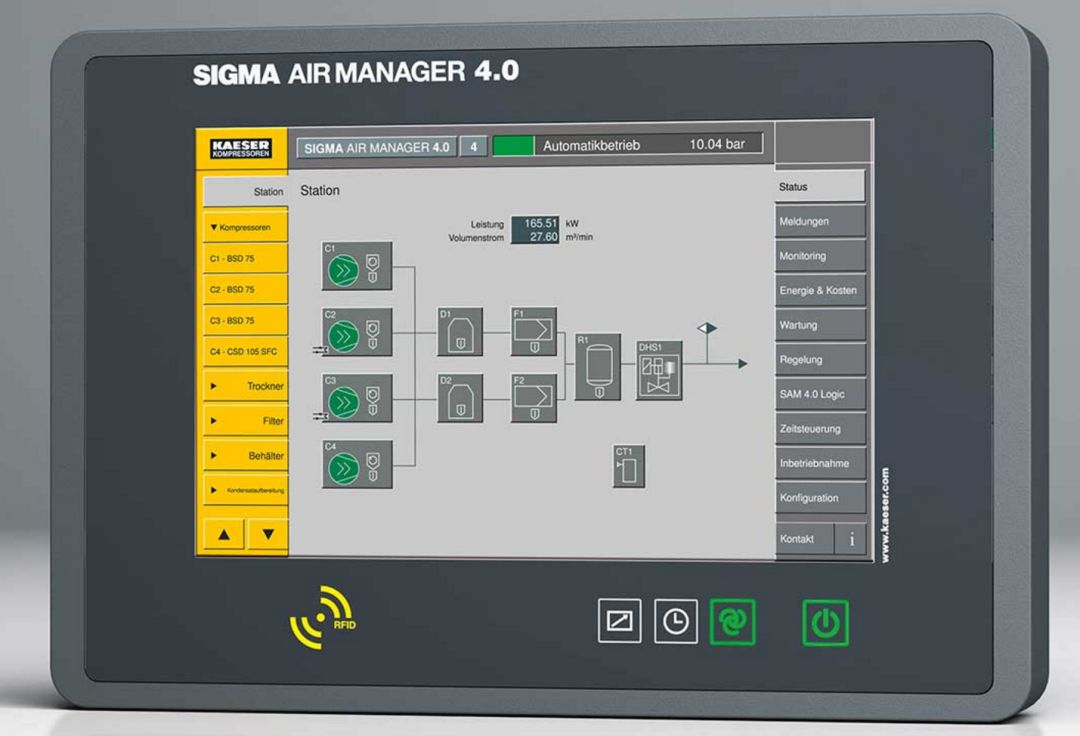Click the www.kaeser.com link

(x=885, y=515)
